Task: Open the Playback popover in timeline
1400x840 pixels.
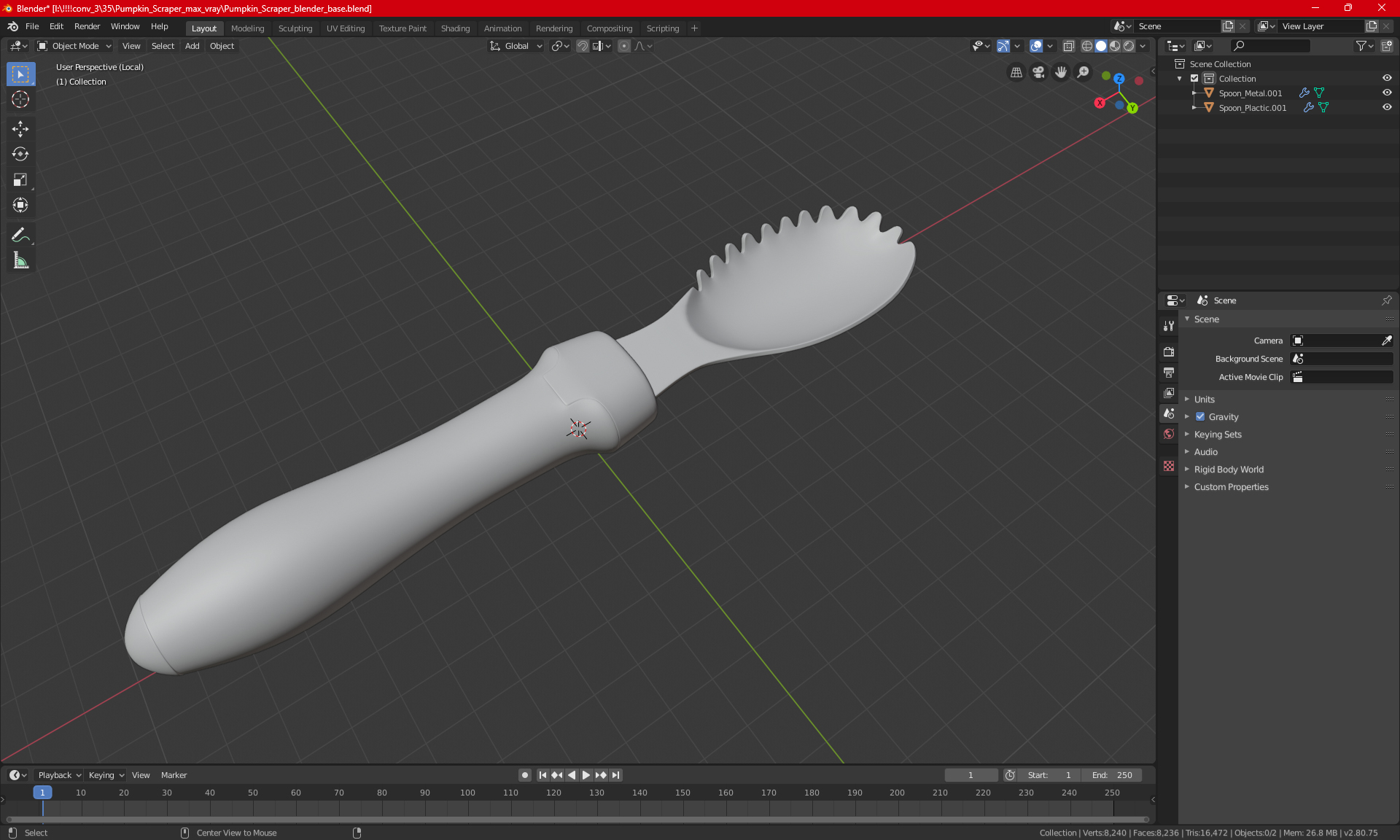Action: point(58,775)
